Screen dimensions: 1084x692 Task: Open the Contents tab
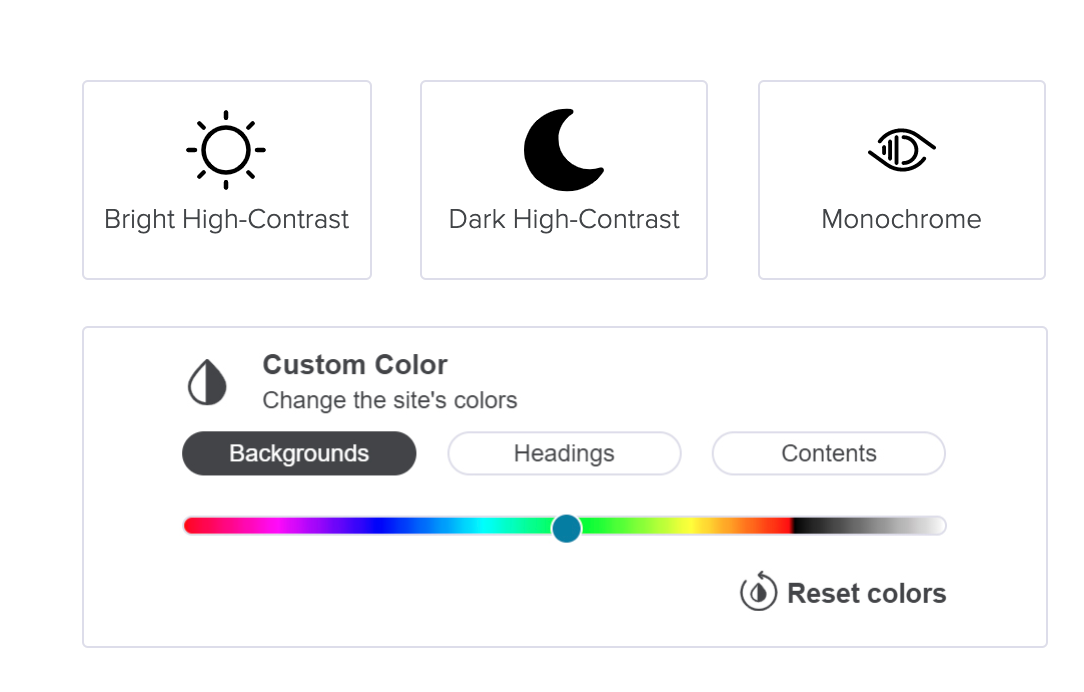point(828,453)
